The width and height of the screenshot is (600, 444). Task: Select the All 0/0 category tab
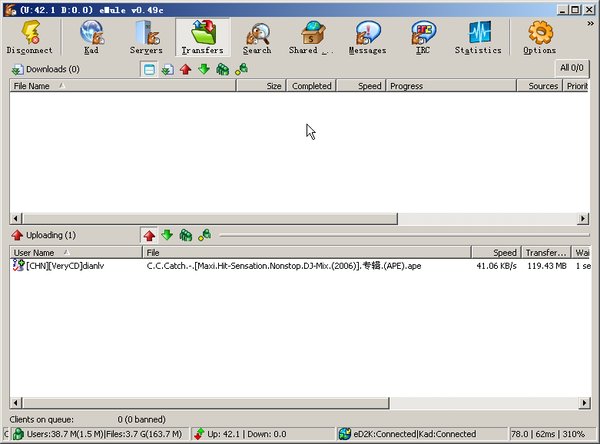click(572, 68)
